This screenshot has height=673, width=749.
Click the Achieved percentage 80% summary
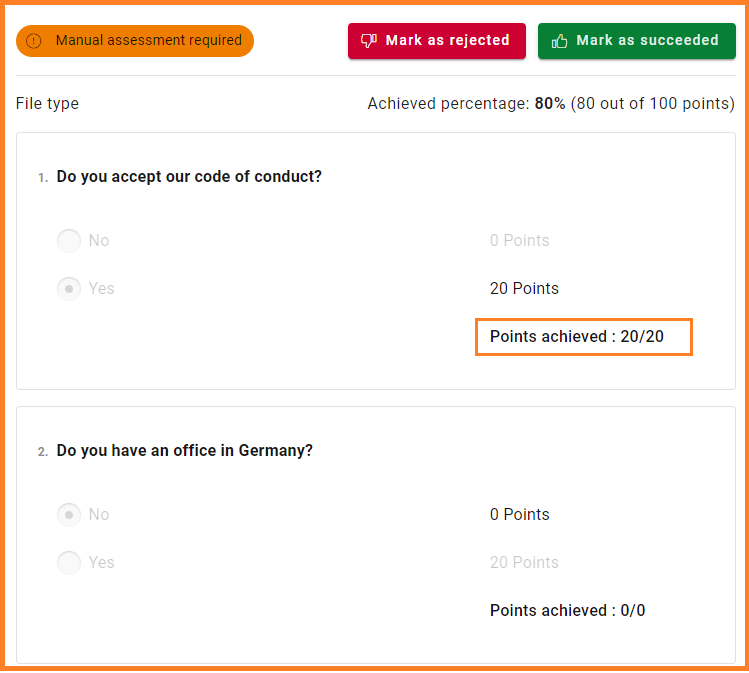(x=550, y=104)
